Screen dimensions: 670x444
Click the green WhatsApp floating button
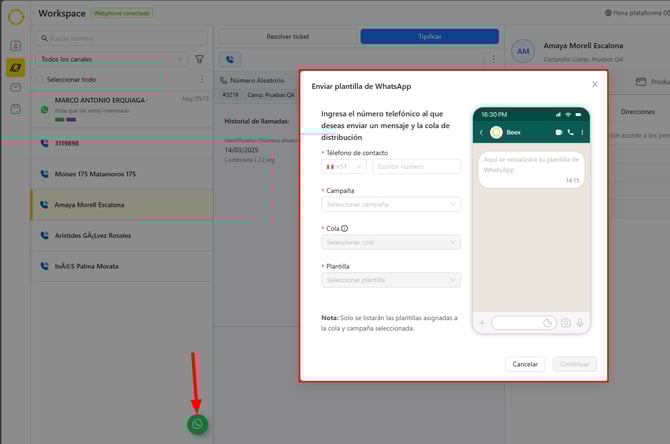[x=197, y=424]
